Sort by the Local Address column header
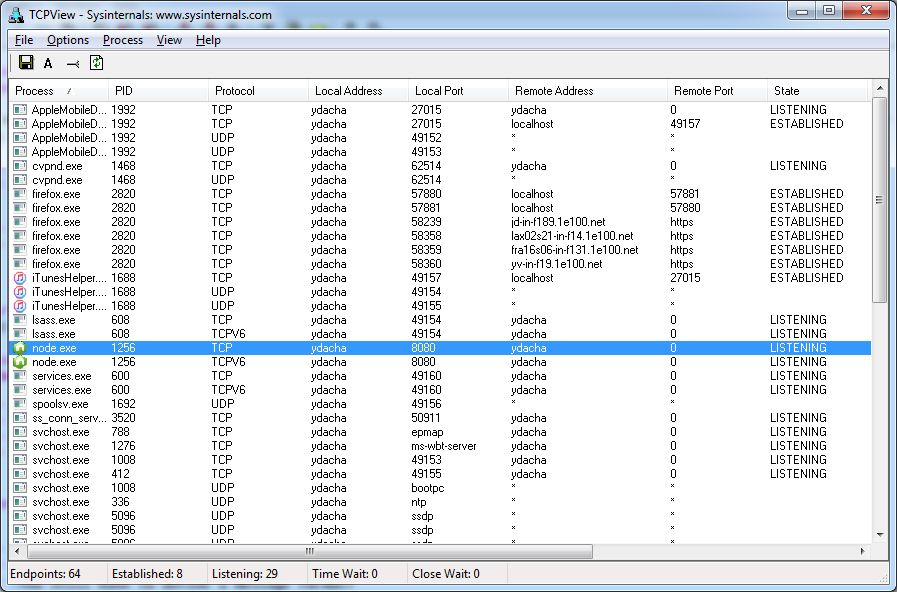The image size is (897, 592). 359,91
